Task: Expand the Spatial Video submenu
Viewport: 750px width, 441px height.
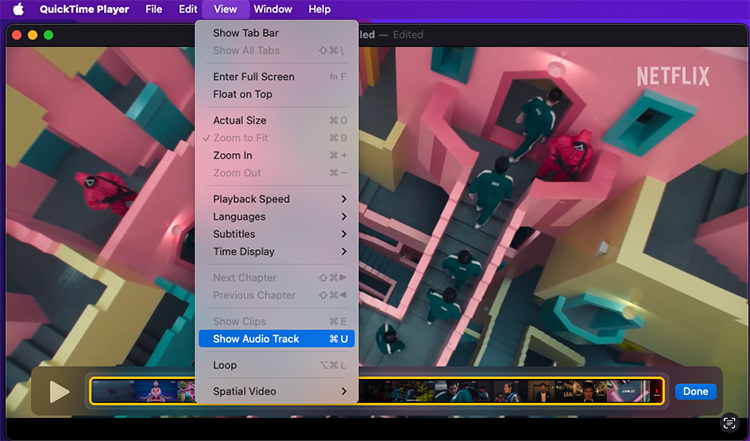Action: coord(276,391)
